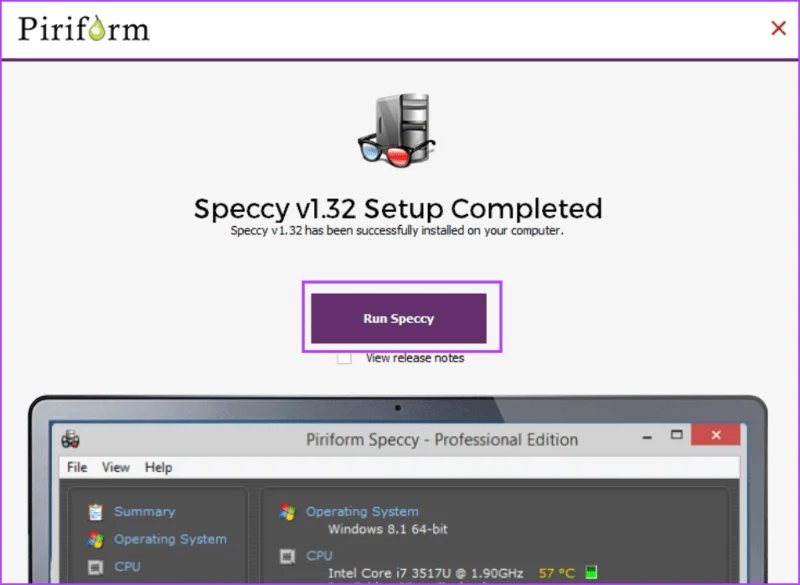Click the Piriform Speccy - Professional Edition title
Image resolution: width=800 pixels, height=585 pixels.
[442, 440]
